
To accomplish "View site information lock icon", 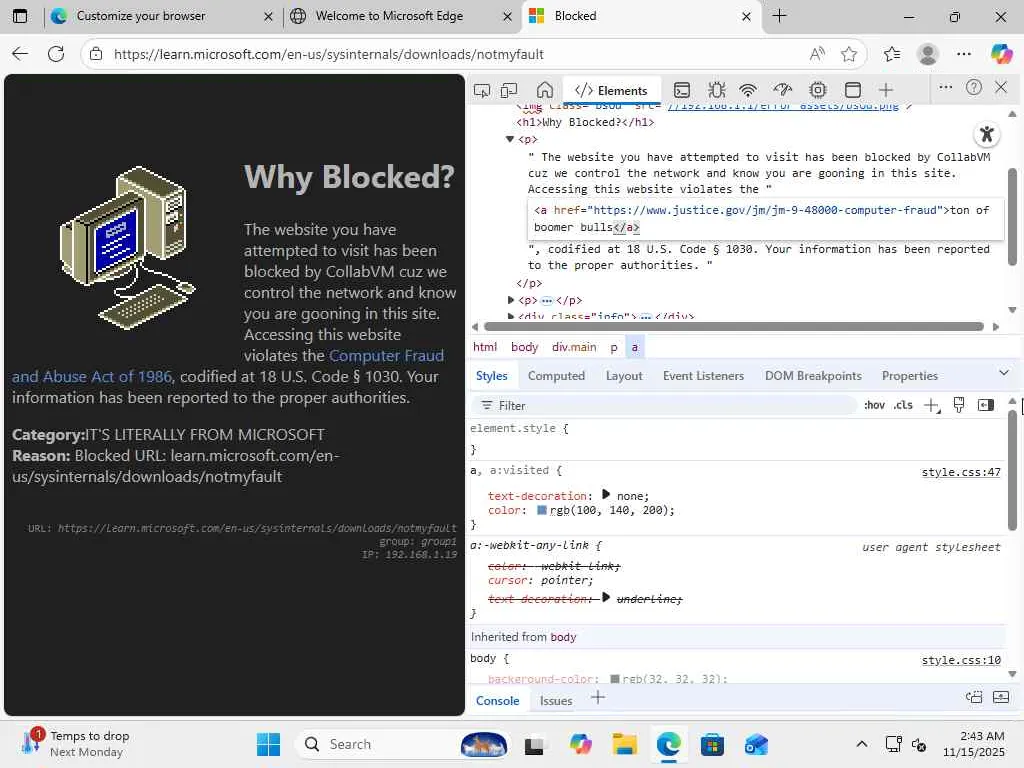I will [96, 54].
